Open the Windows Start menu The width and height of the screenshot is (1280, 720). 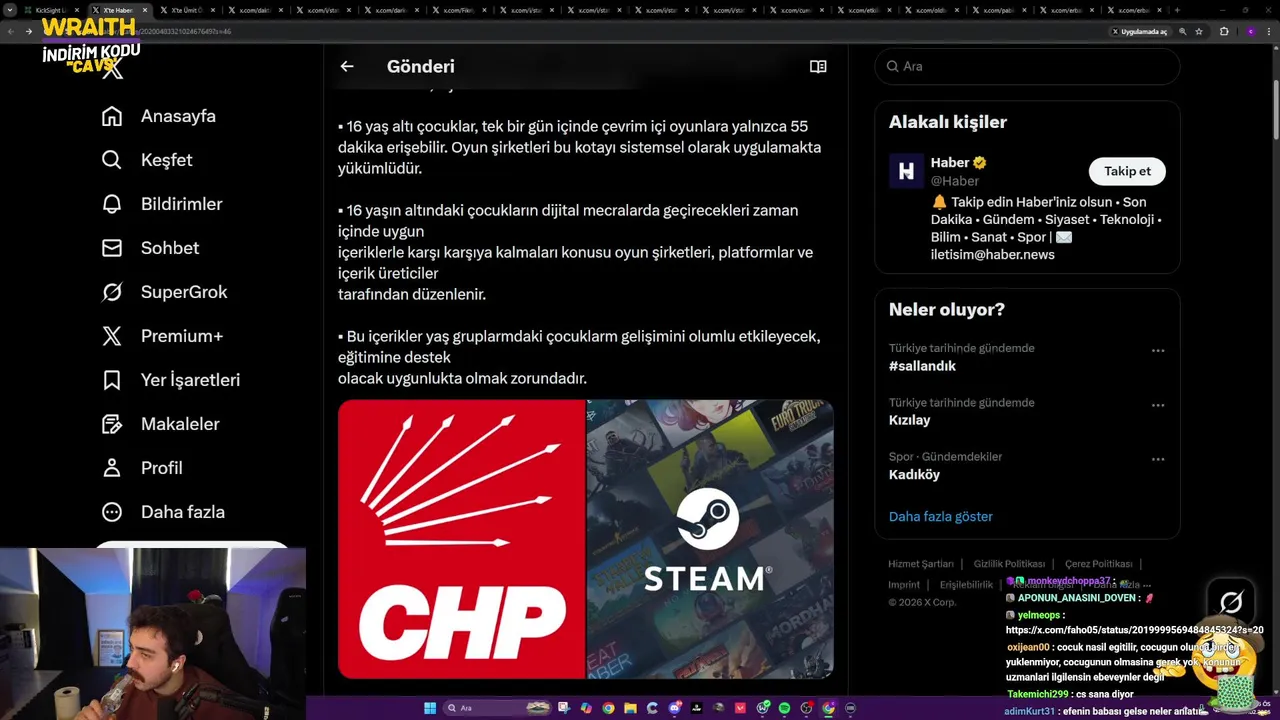[x=430, y=708]
